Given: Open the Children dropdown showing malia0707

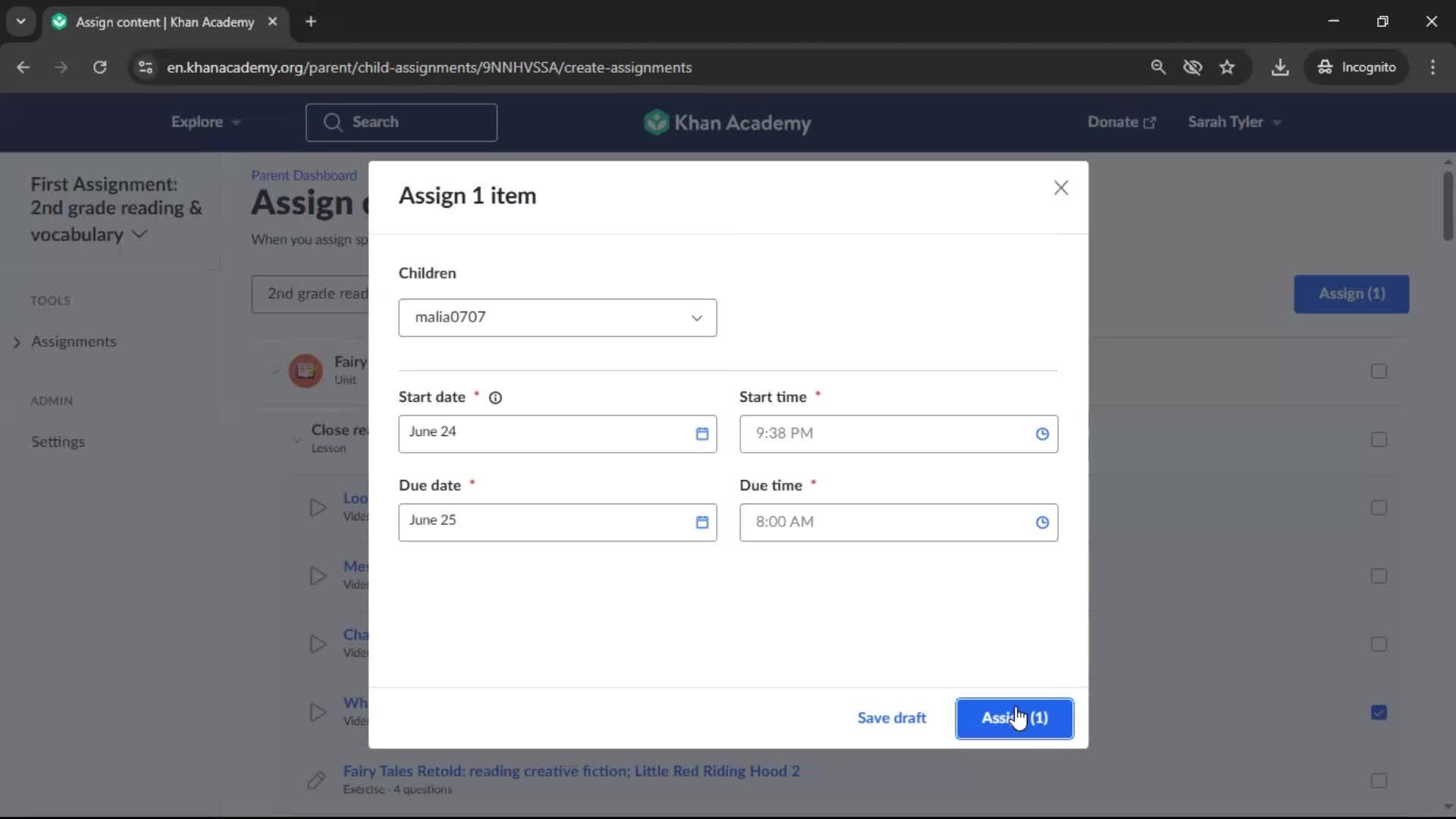Looking at the screenshot, I should [557, 318].
